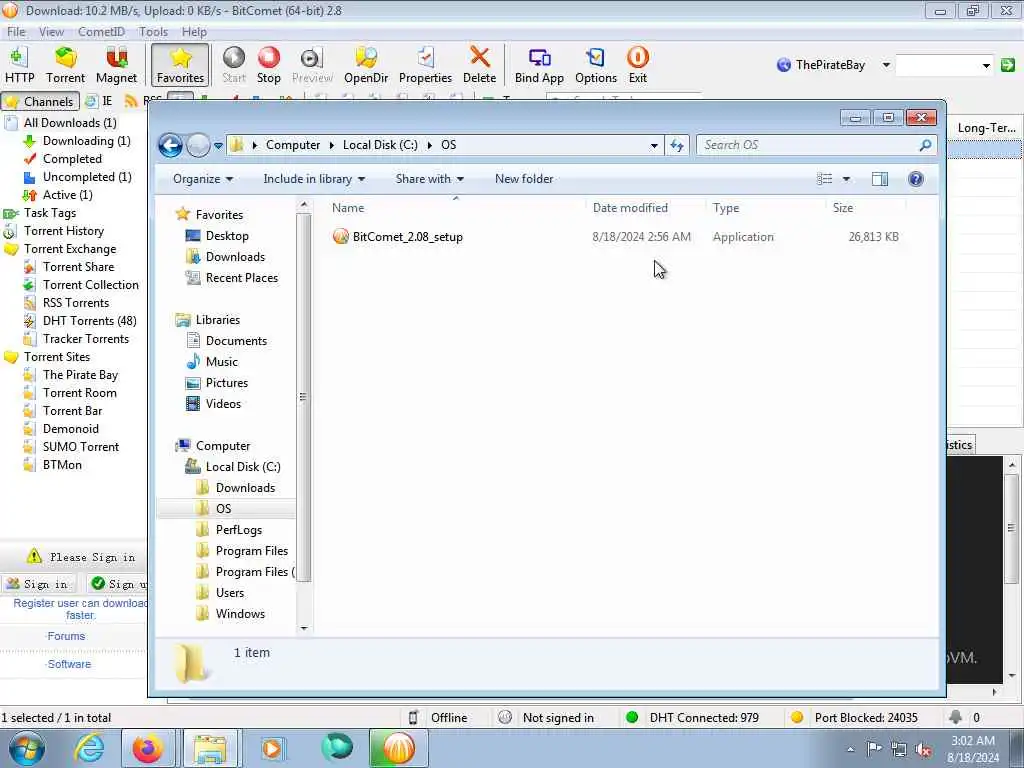Go back in the Explorer window
This screenshot has width=1024, height=768.
click(170, 145)
